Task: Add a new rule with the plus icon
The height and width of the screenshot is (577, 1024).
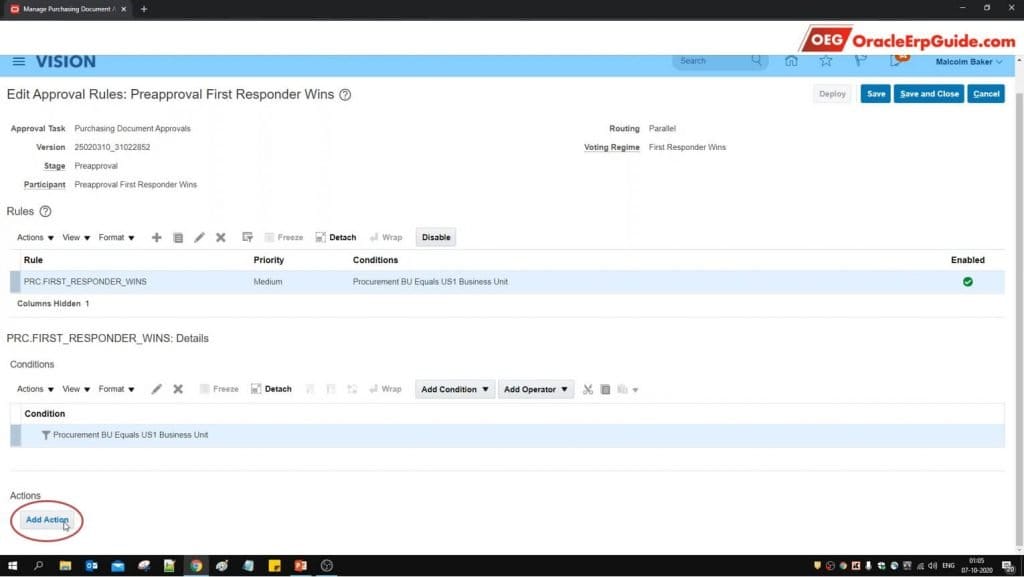Action: 156,237
